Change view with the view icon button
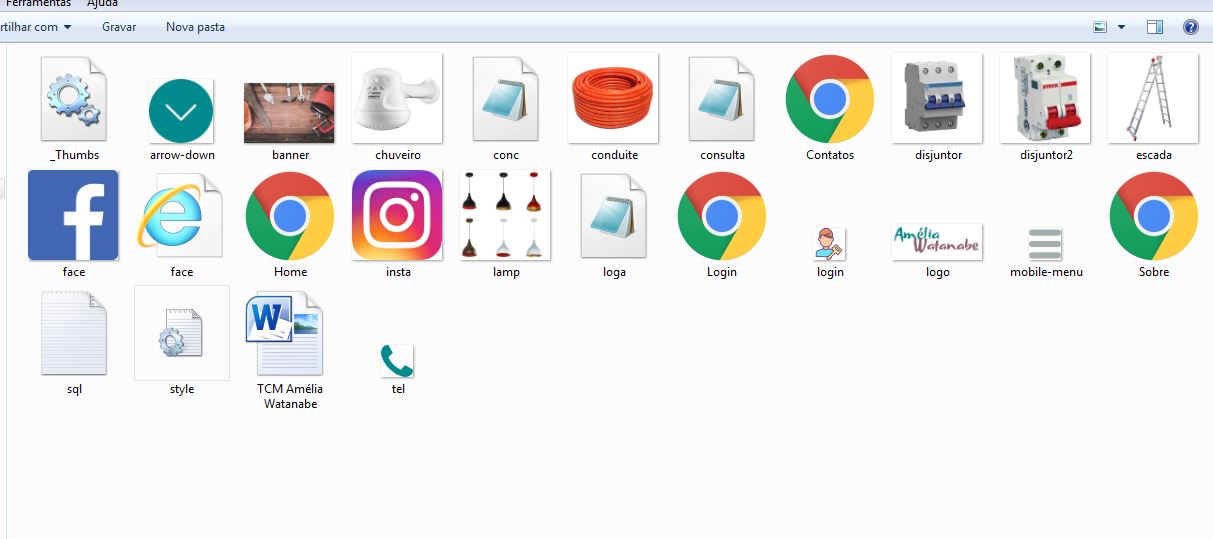 [x=1100, y=27]
